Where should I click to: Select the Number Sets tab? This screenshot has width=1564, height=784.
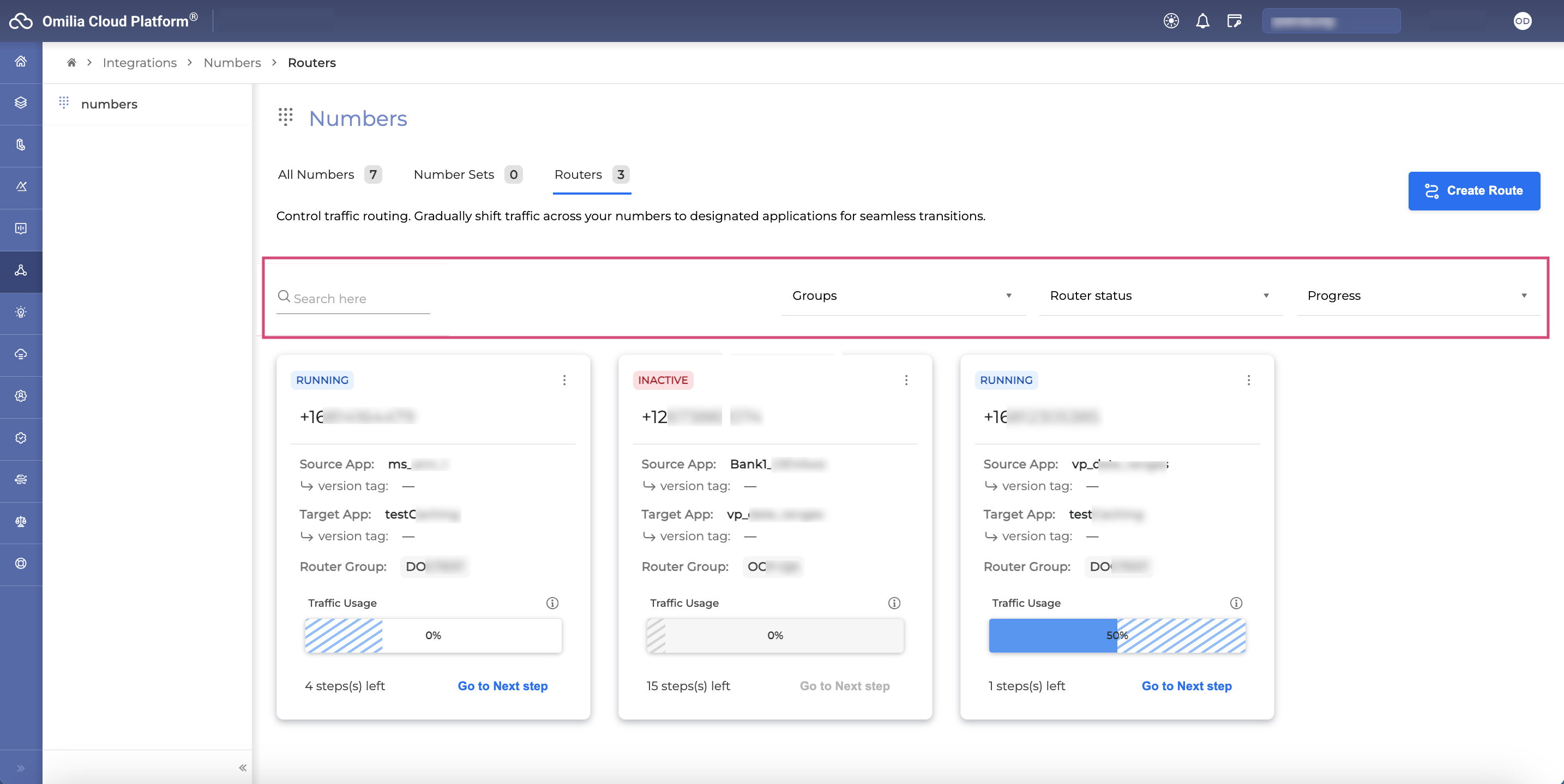(x=455, y=175)
